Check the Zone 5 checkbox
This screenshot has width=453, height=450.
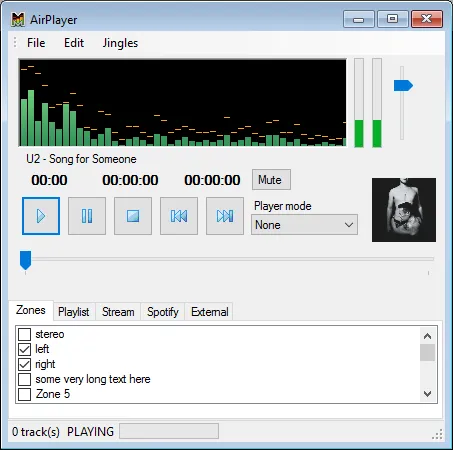pyautogui.click(x=24, y=394)
